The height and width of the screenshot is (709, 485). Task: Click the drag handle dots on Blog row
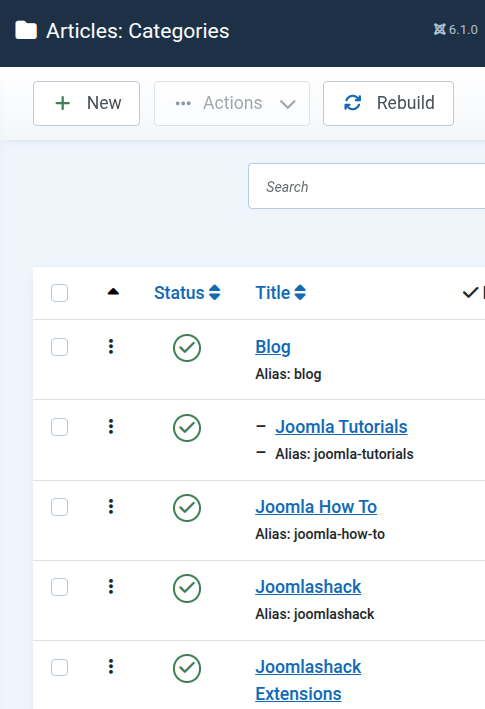[x=111, y=346]
